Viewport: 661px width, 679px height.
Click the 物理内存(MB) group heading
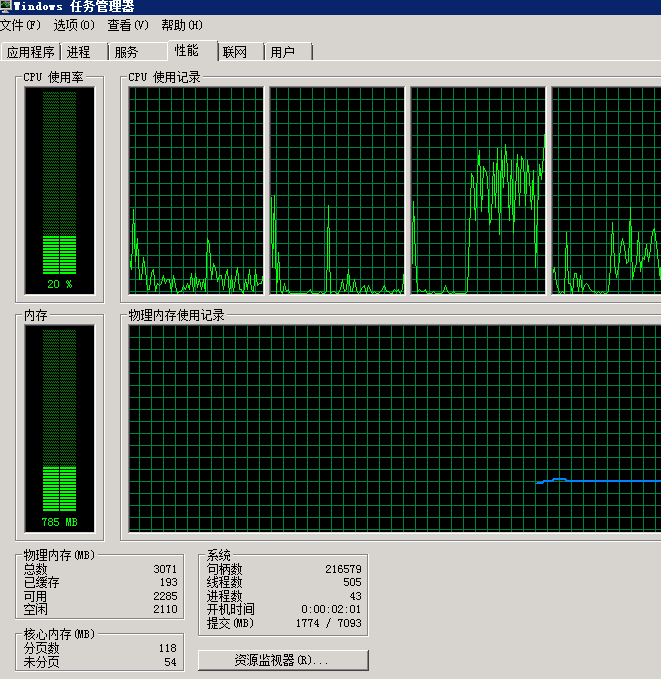(59, 555)
